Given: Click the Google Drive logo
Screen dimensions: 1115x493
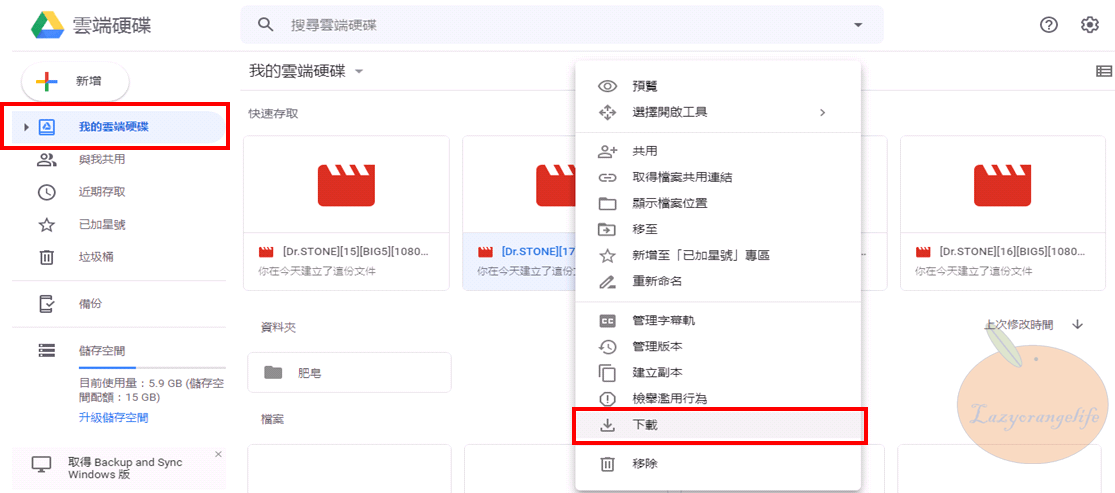Looking at the screenshot, I should (47, 25).
